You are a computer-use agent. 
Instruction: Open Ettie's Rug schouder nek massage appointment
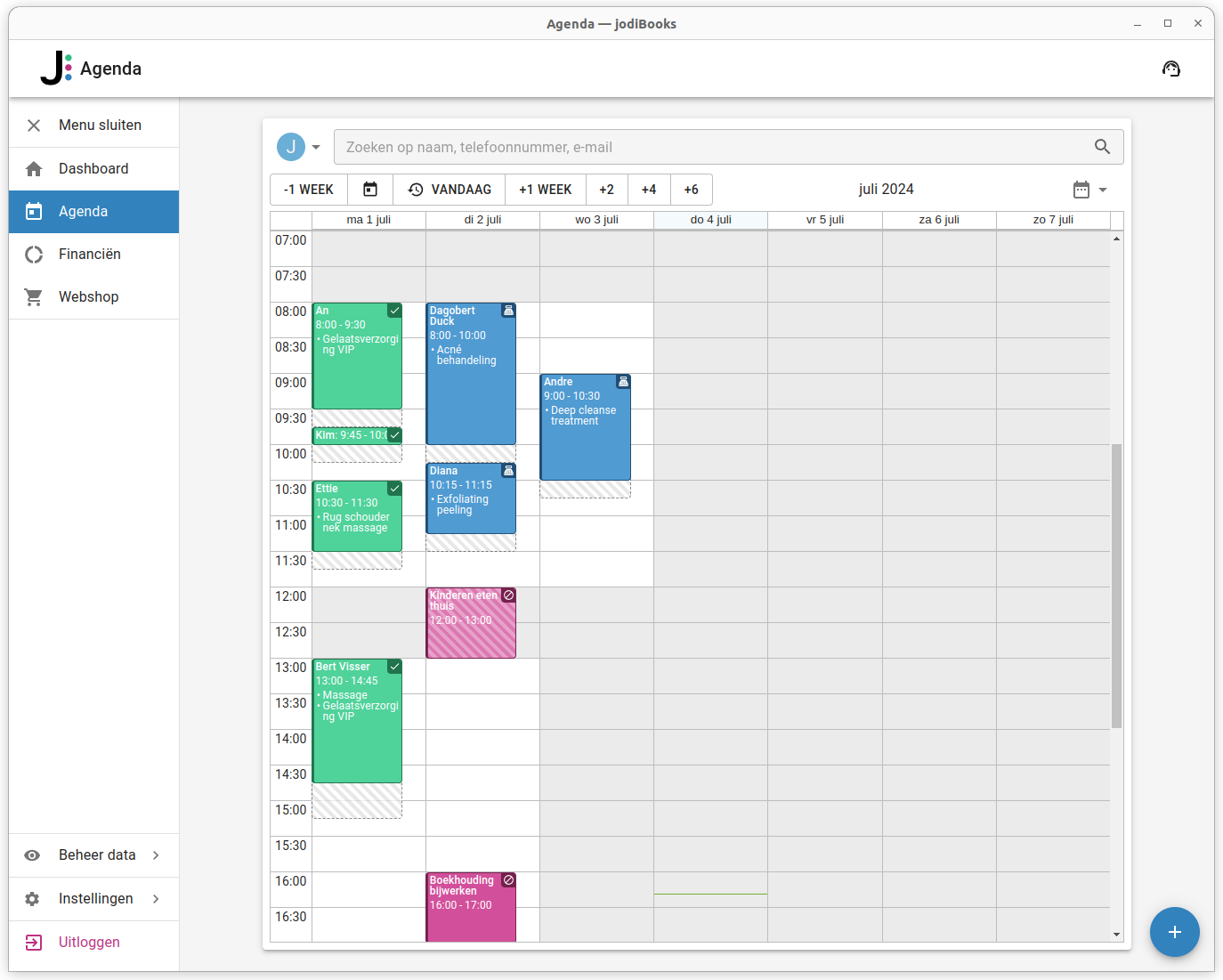coord(357,516)
